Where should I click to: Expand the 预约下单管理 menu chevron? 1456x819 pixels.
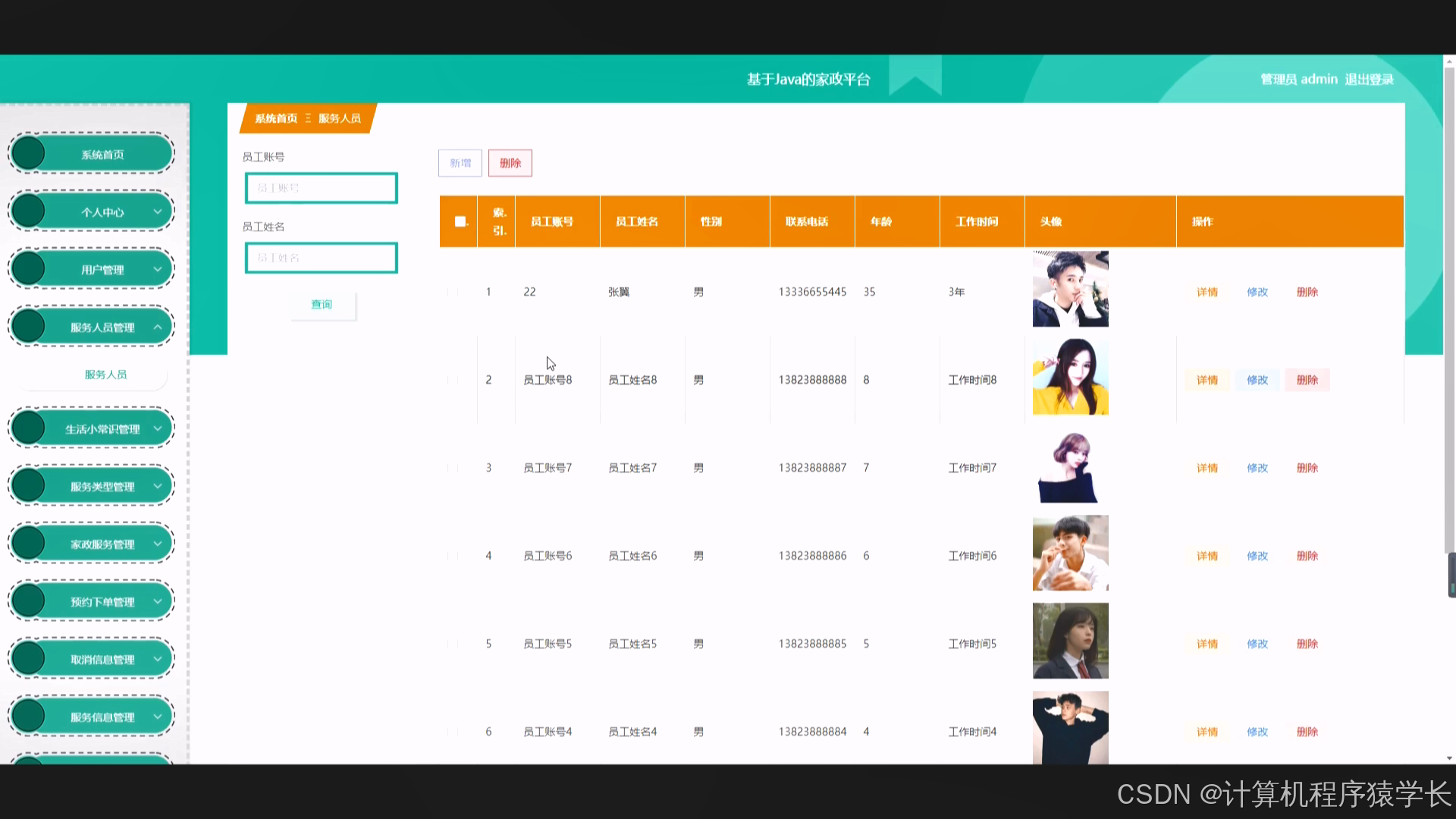(x=158, y=601)
